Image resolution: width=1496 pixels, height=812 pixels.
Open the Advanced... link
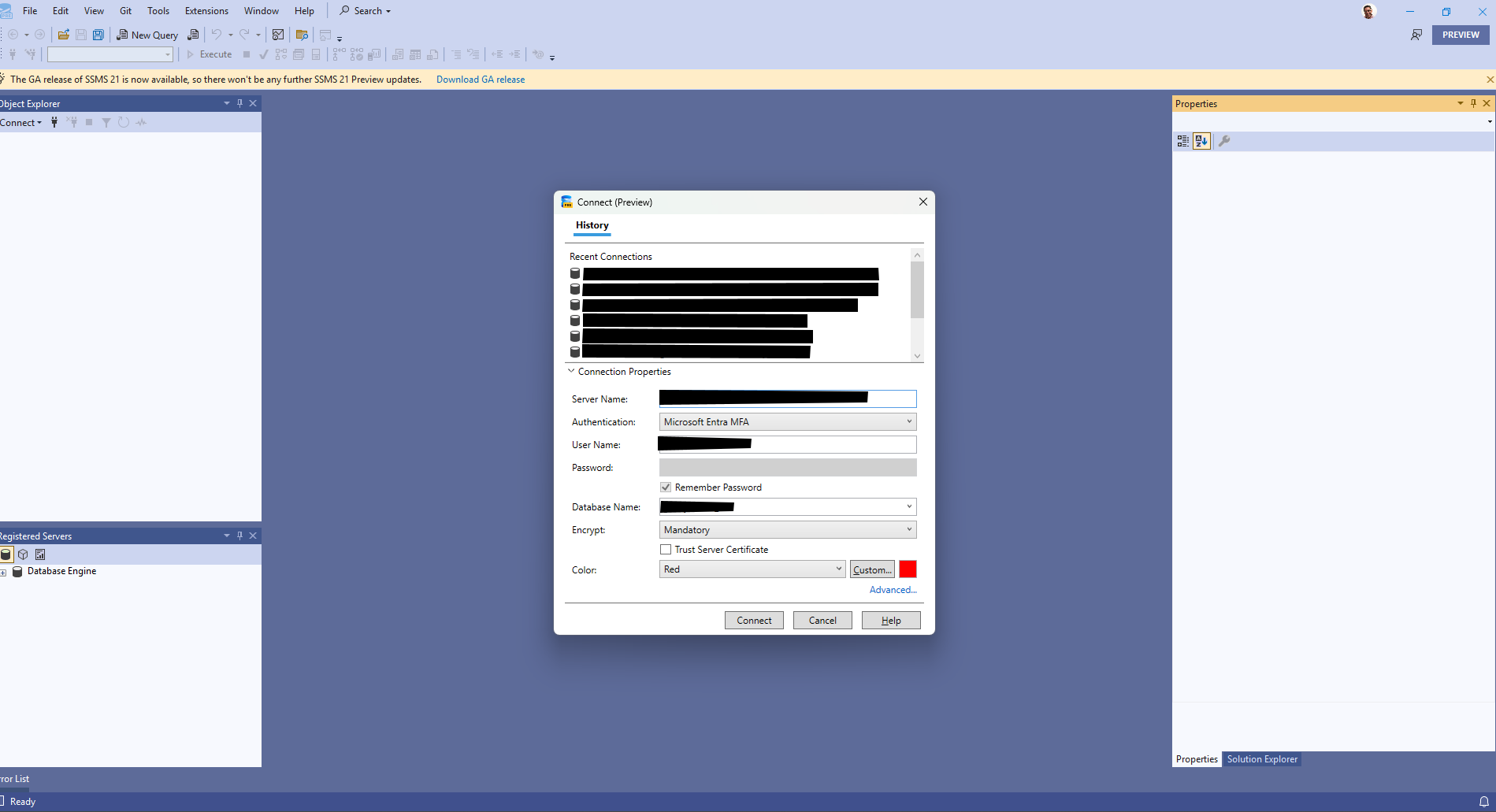(x=893, y=590)
